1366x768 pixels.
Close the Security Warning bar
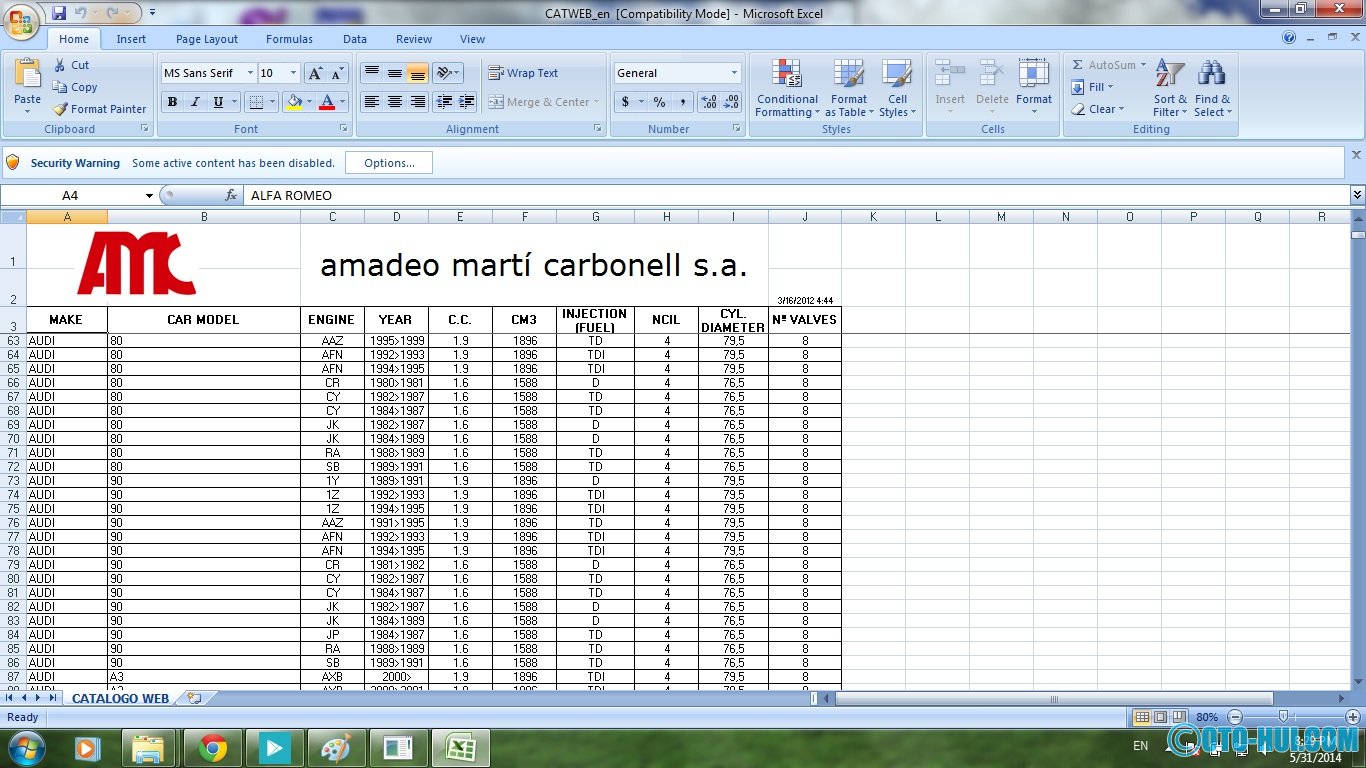1356,155
